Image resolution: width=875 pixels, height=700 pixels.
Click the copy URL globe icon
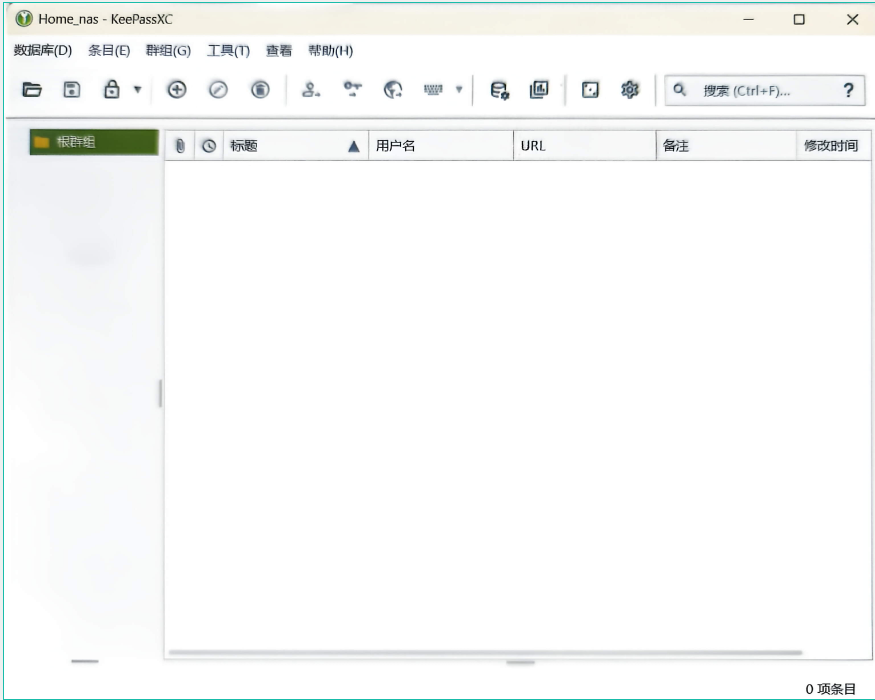pyautogui.click(x=393, y=90)
